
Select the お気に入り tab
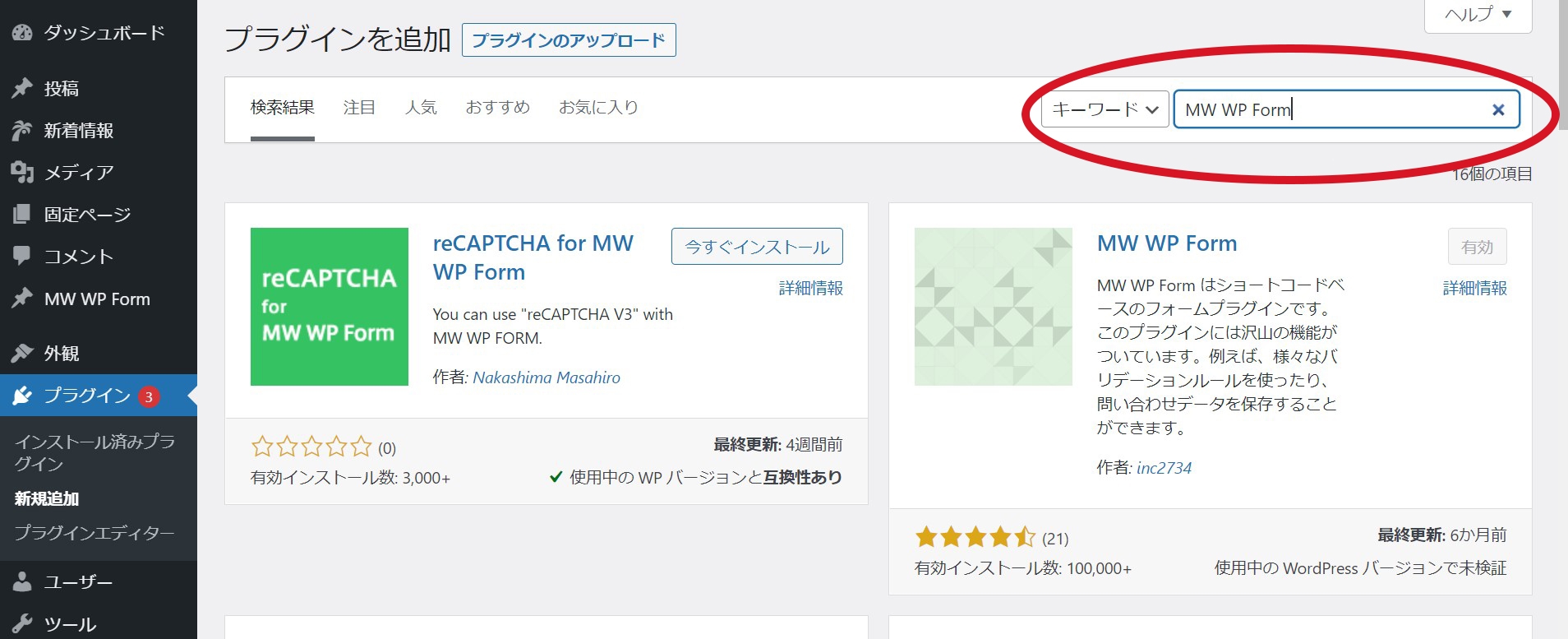pyautogui.click(x=598, y=108)
